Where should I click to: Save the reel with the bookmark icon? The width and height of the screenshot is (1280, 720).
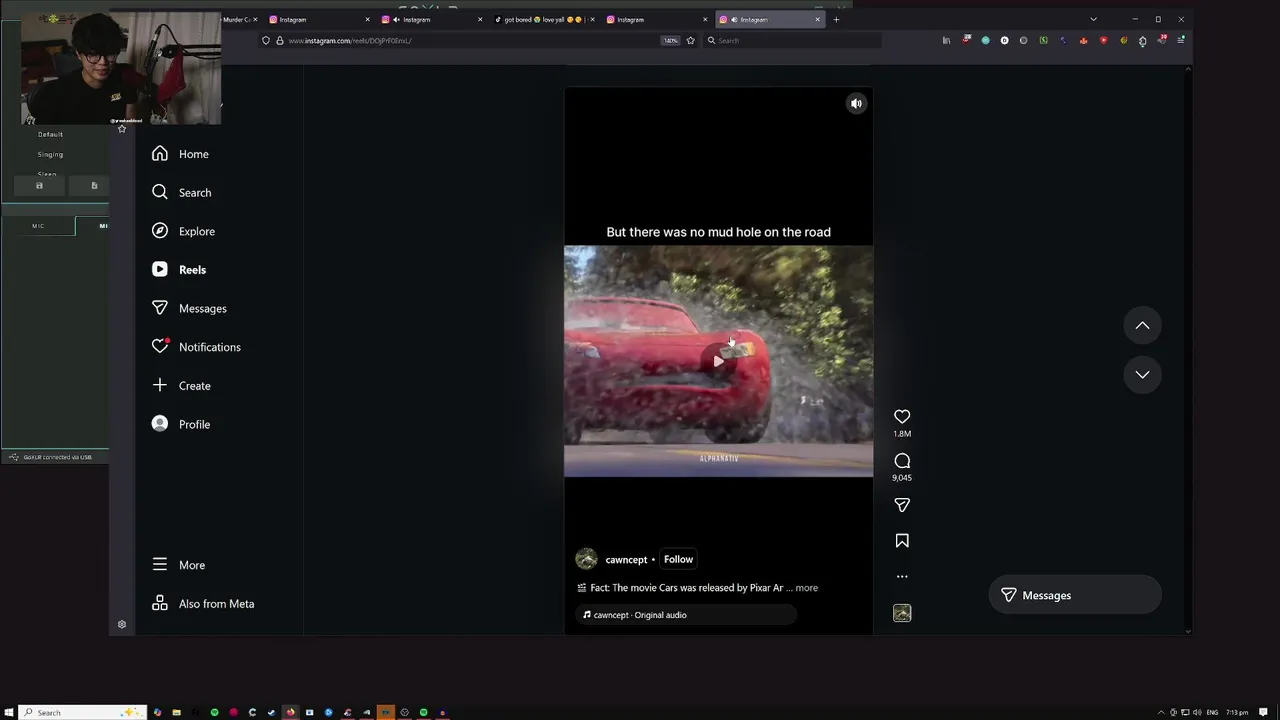pos(902,541)
